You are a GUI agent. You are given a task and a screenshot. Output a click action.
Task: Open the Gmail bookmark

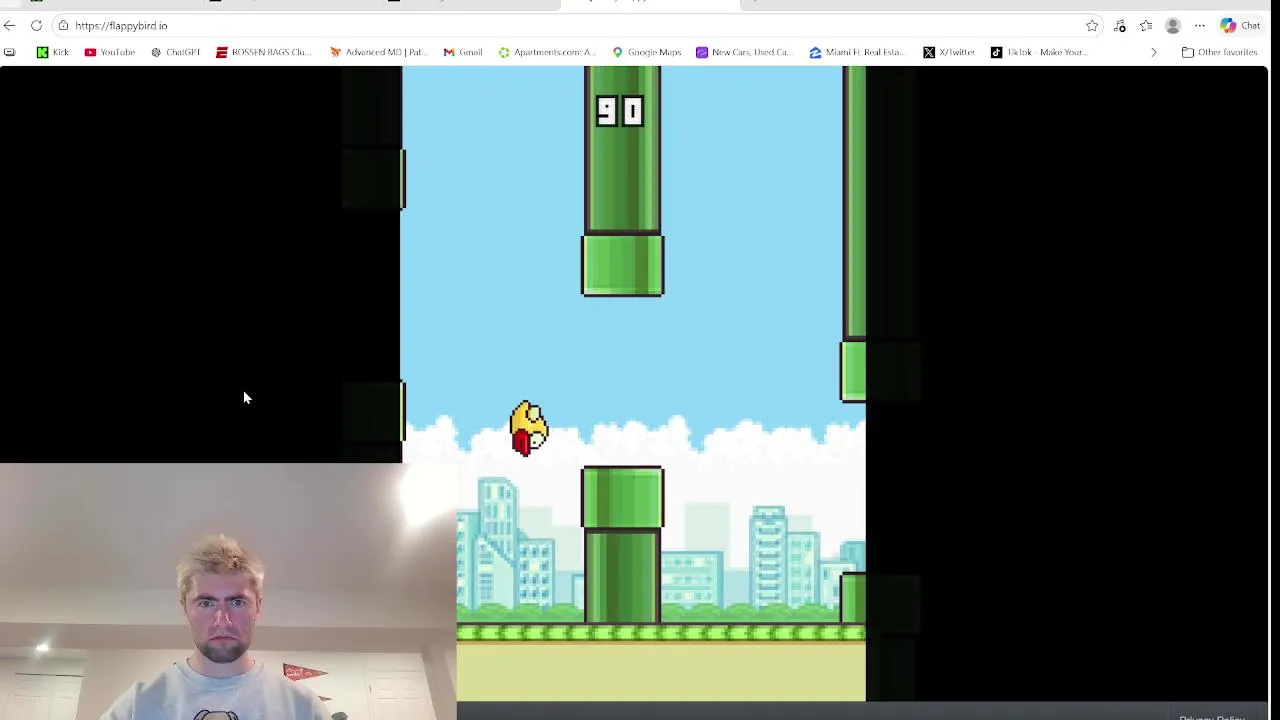pos(463,52)
